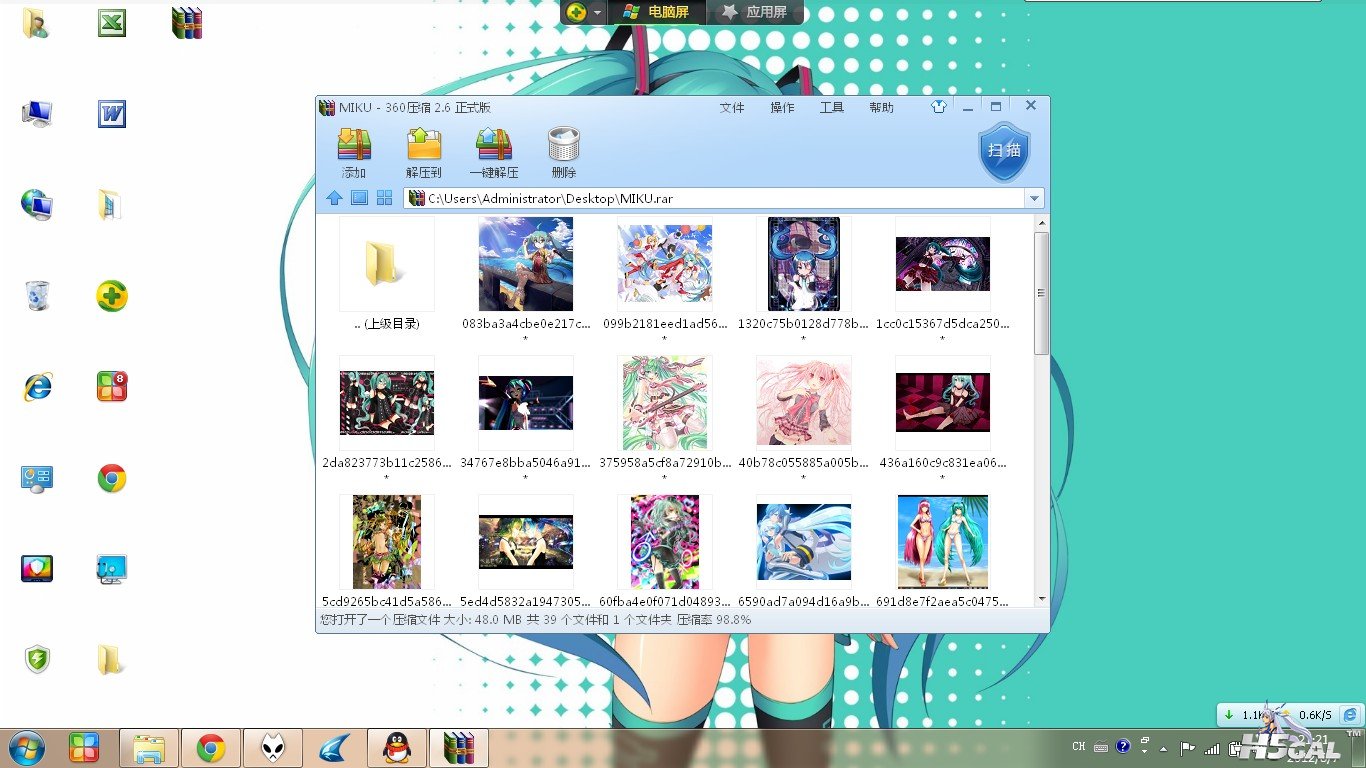
Task: Expand the dropdown arrow beside 360 plus icon
Action: [598, 13]
